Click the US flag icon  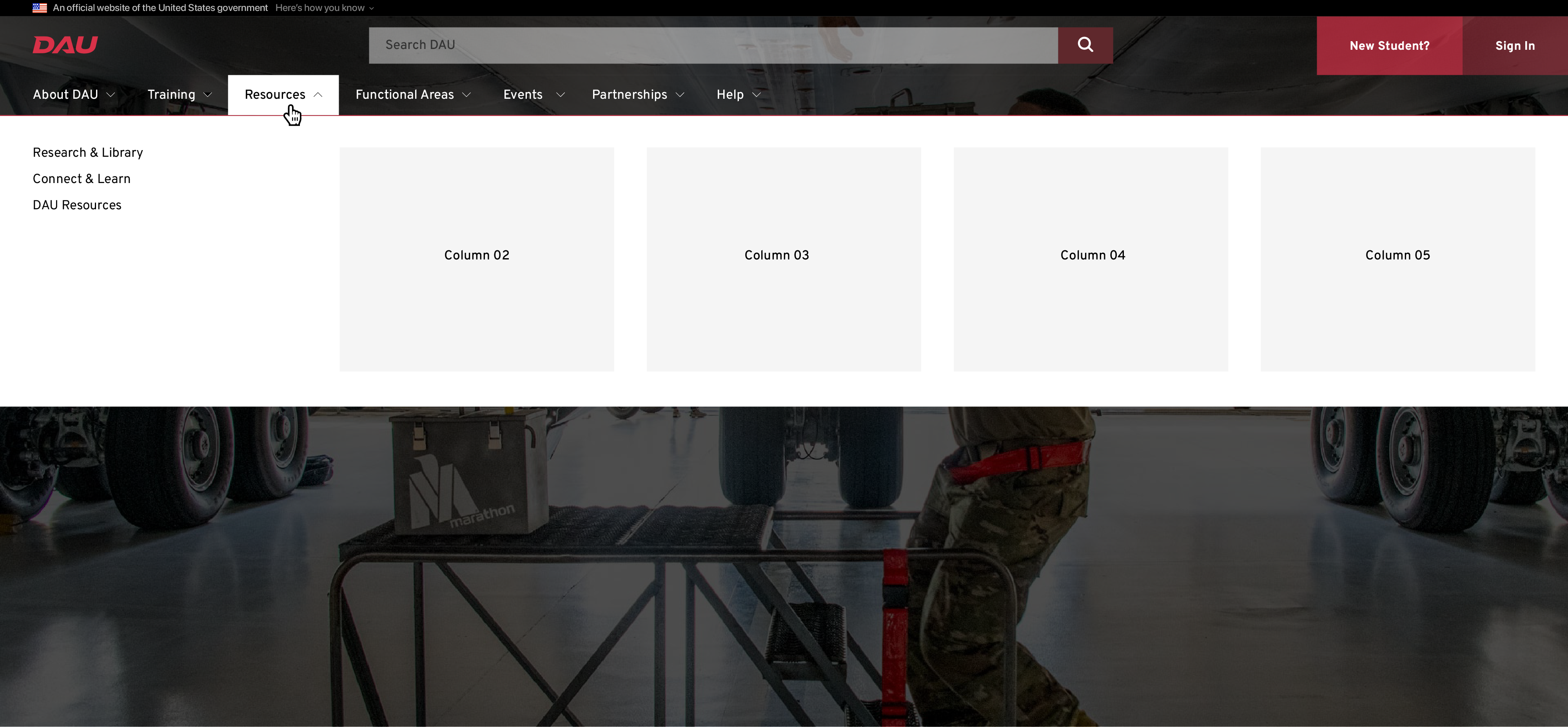point(40,8)
